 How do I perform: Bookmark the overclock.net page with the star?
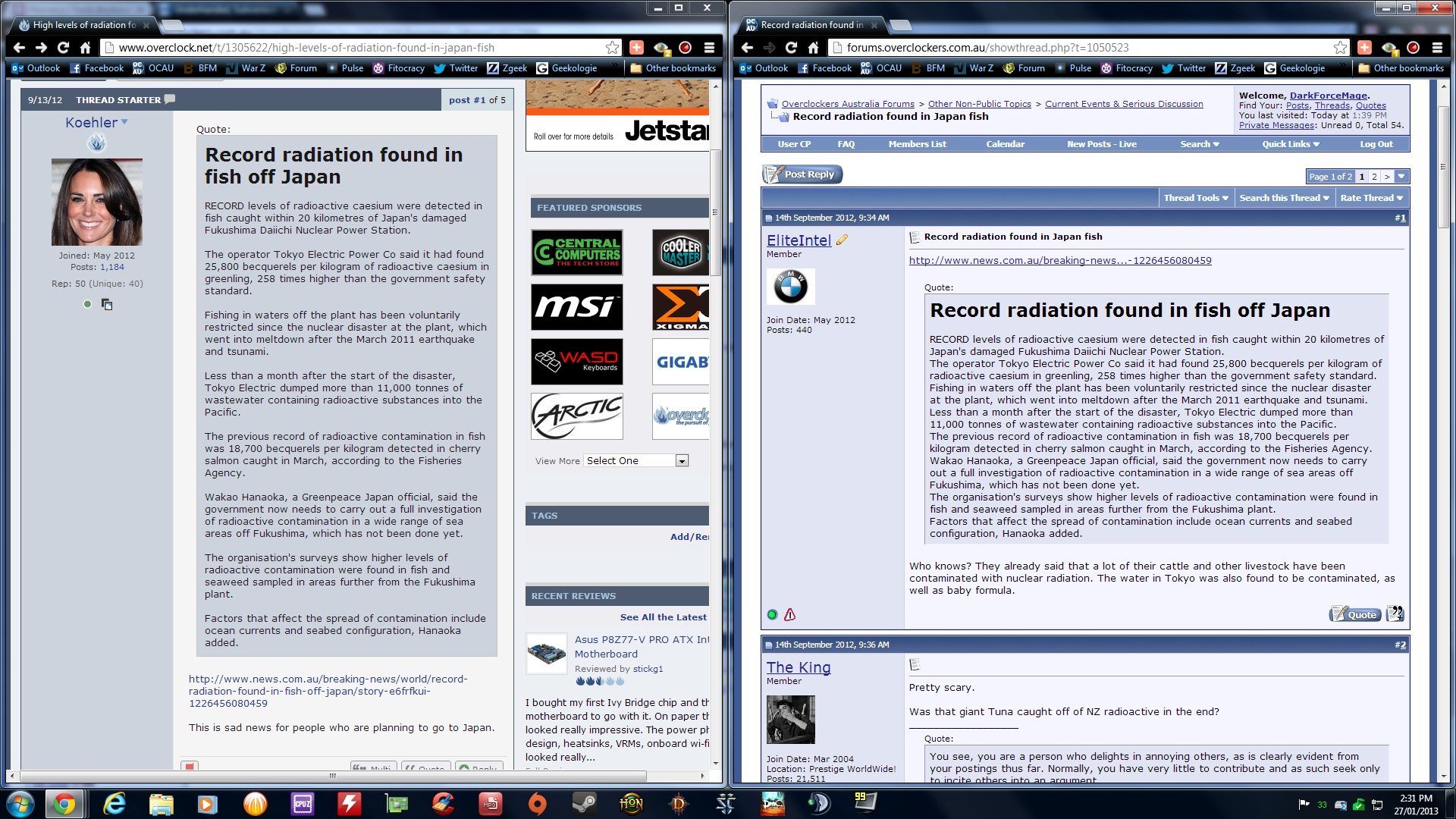612,47
